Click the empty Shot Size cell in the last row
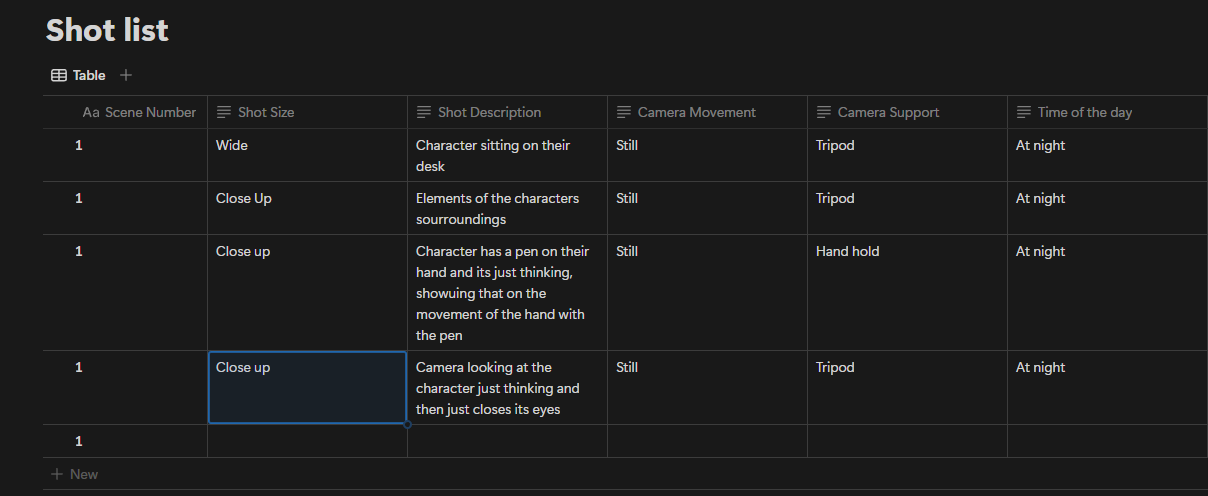The image size is (1208, 496). [x=307, y=441]
